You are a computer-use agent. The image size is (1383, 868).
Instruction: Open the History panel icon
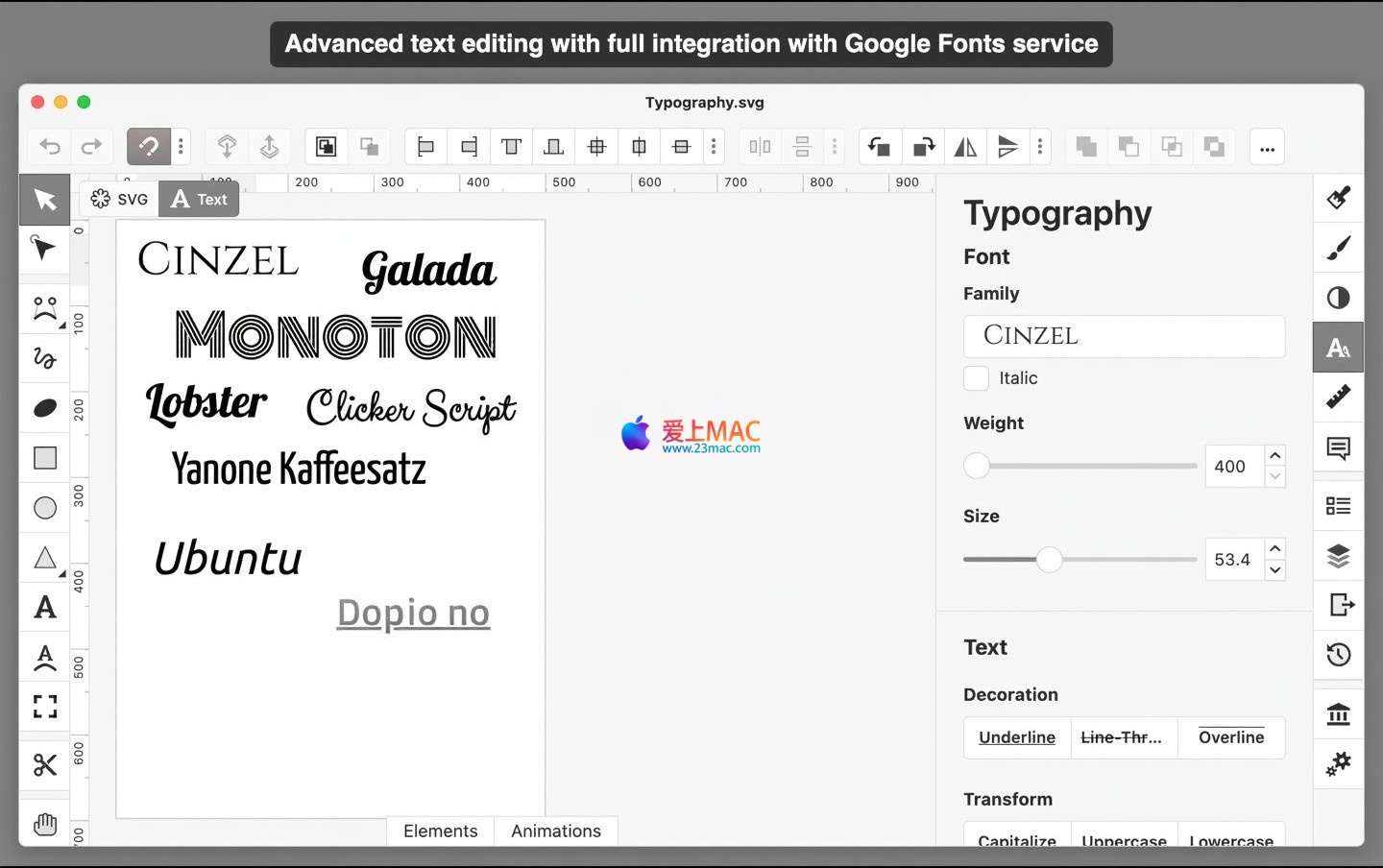[x=1338, y=655]
